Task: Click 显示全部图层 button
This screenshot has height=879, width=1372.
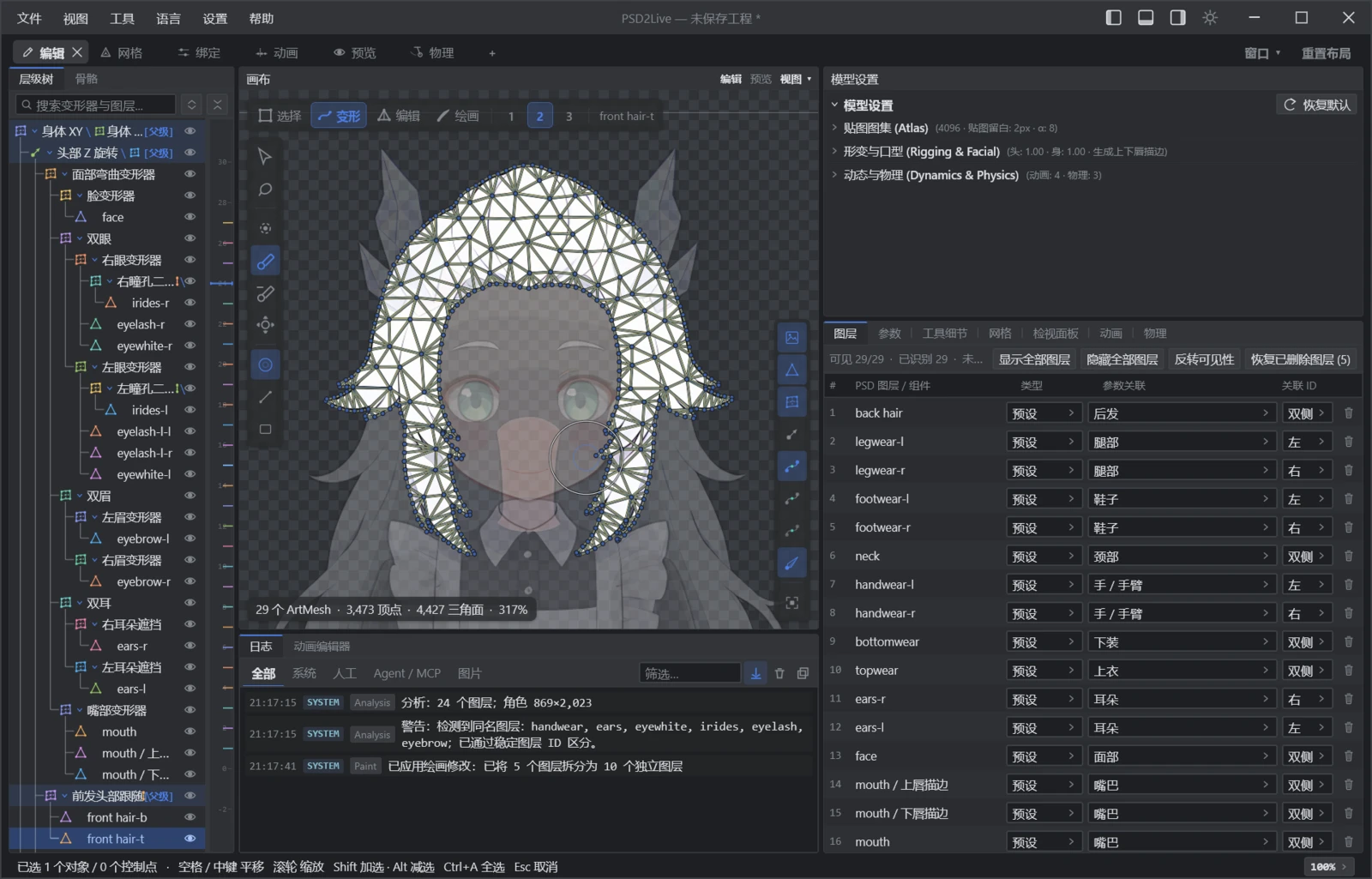Action: pos(1034,359)
